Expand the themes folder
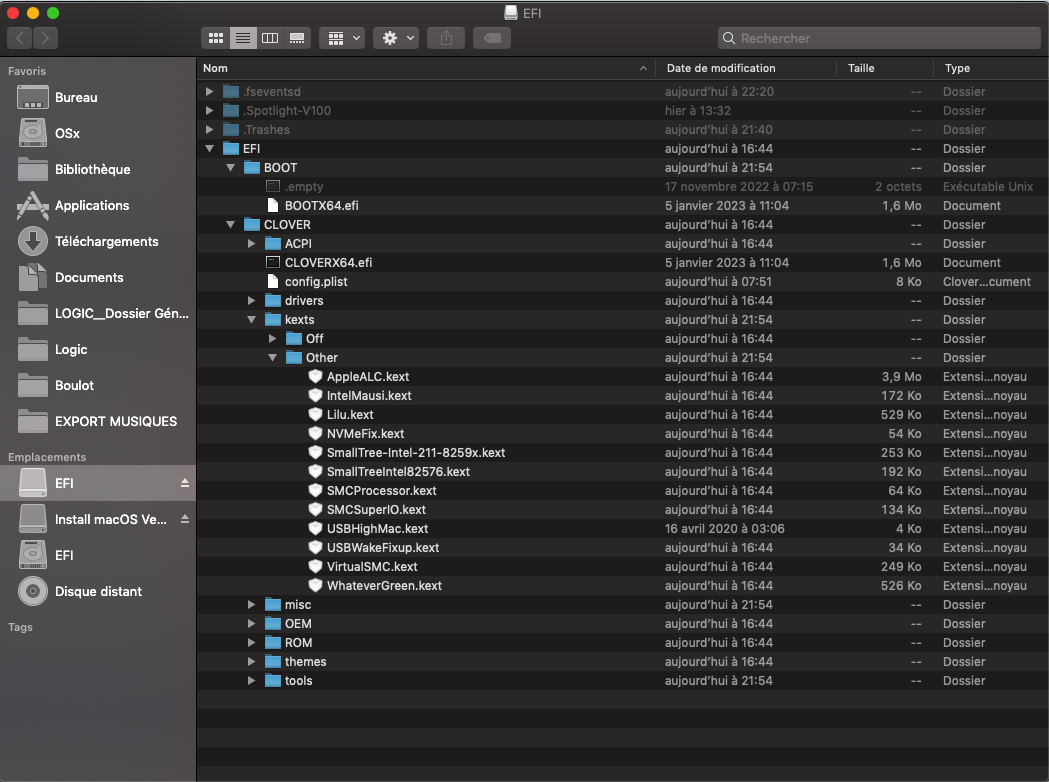The height and width of the screenshot is (782, 1049). (252, 662)
